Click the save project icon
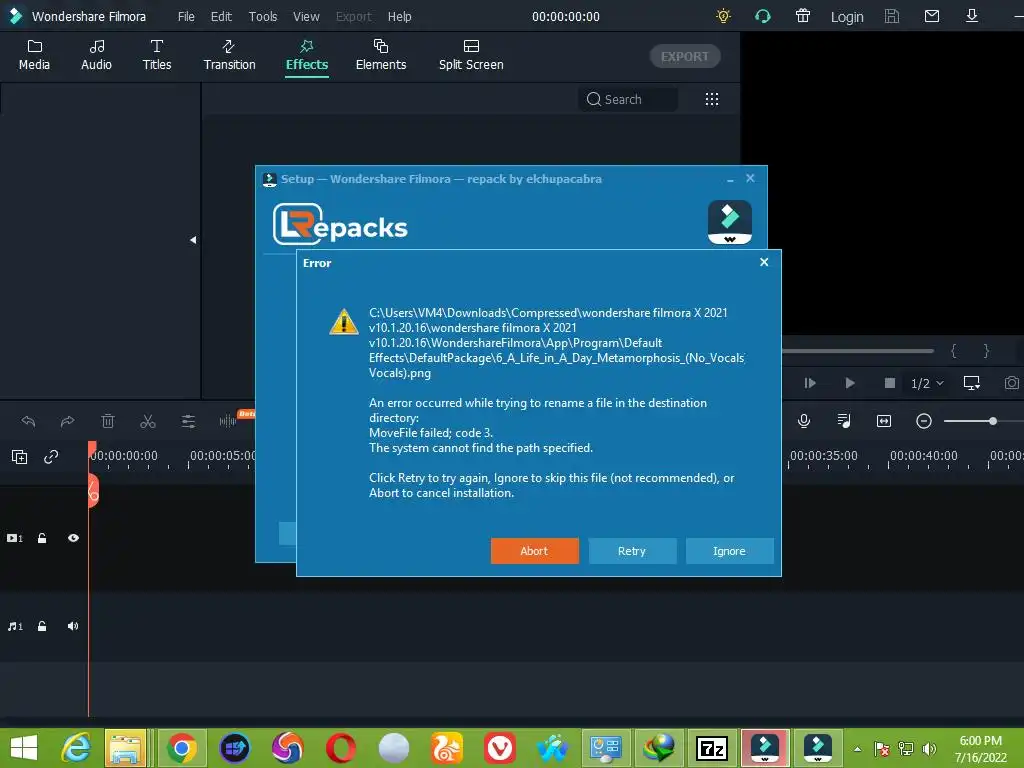This screenshot has width=1024, height=768. click(x=891, y=16)
